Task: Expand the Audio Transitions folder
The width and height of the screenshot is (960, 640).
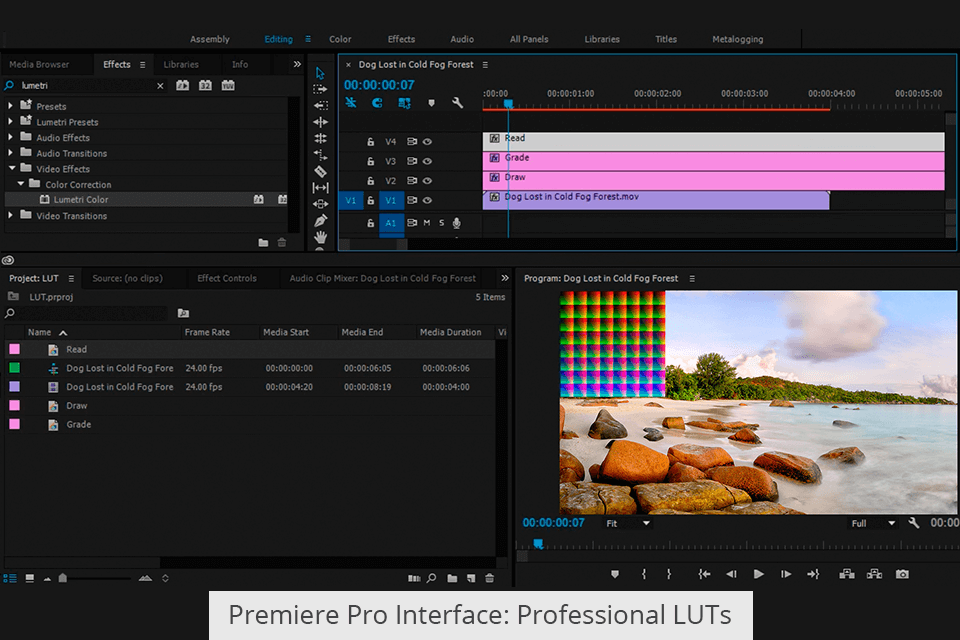Action: coord(10,152)
